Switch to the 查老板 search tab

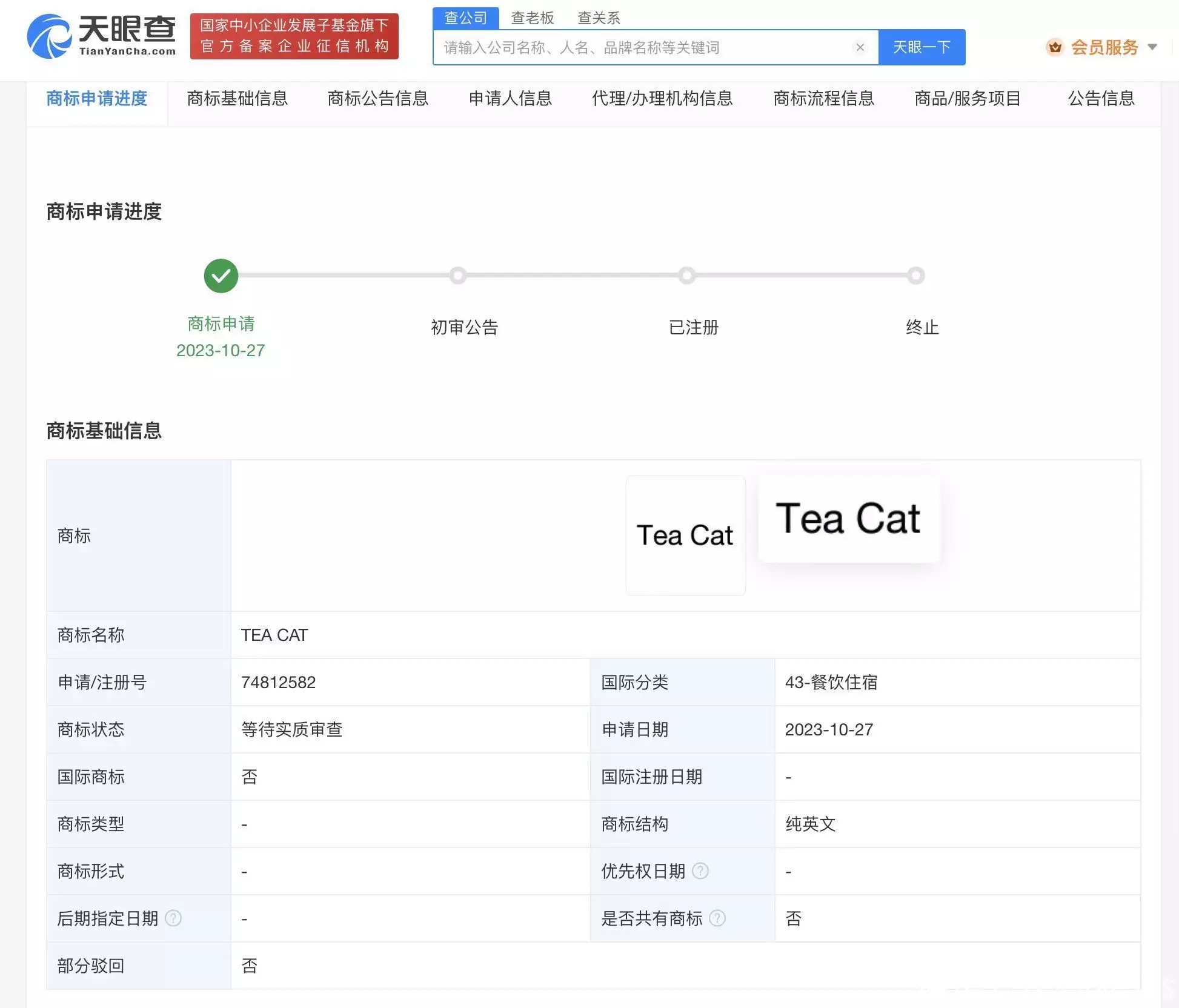531,18
